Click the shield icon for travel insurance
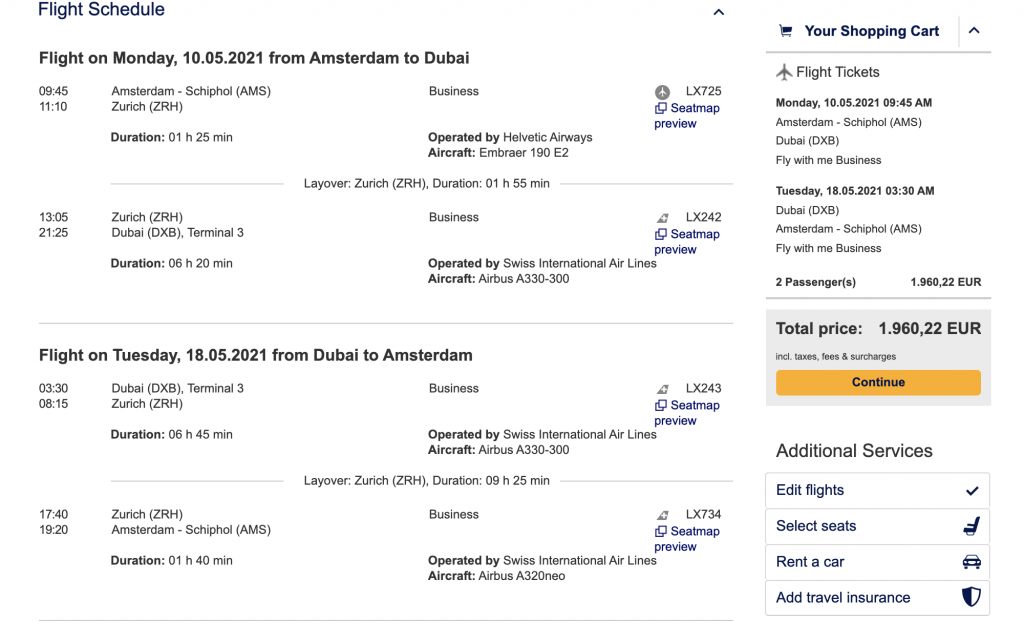The image size is (1024, 622). pyautogui.click(x=971, y=598)
